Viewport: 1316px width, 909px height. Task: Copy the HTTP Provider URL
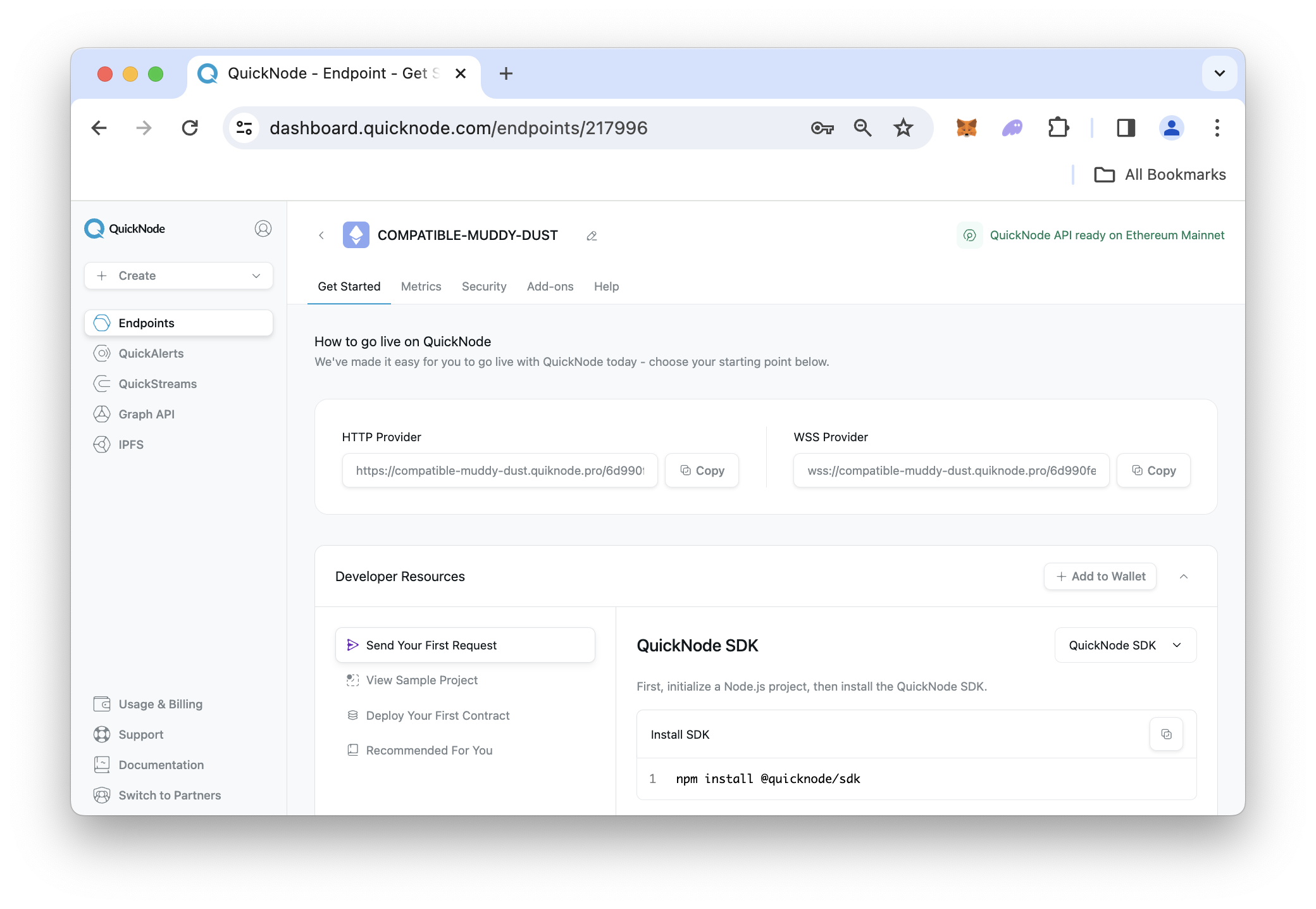click(x=702, y=470)
